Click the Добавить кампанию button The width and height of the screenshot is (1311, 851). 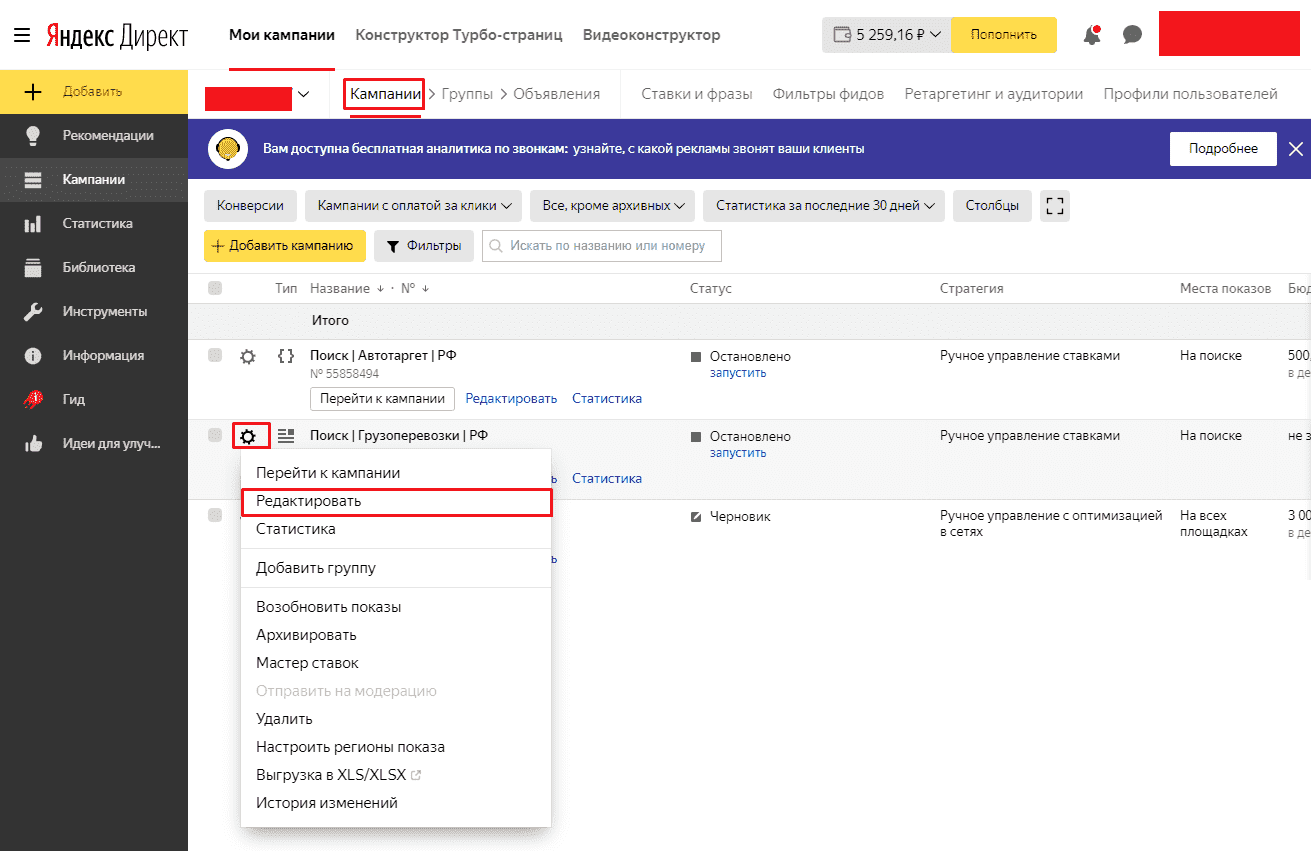[285, 246]
